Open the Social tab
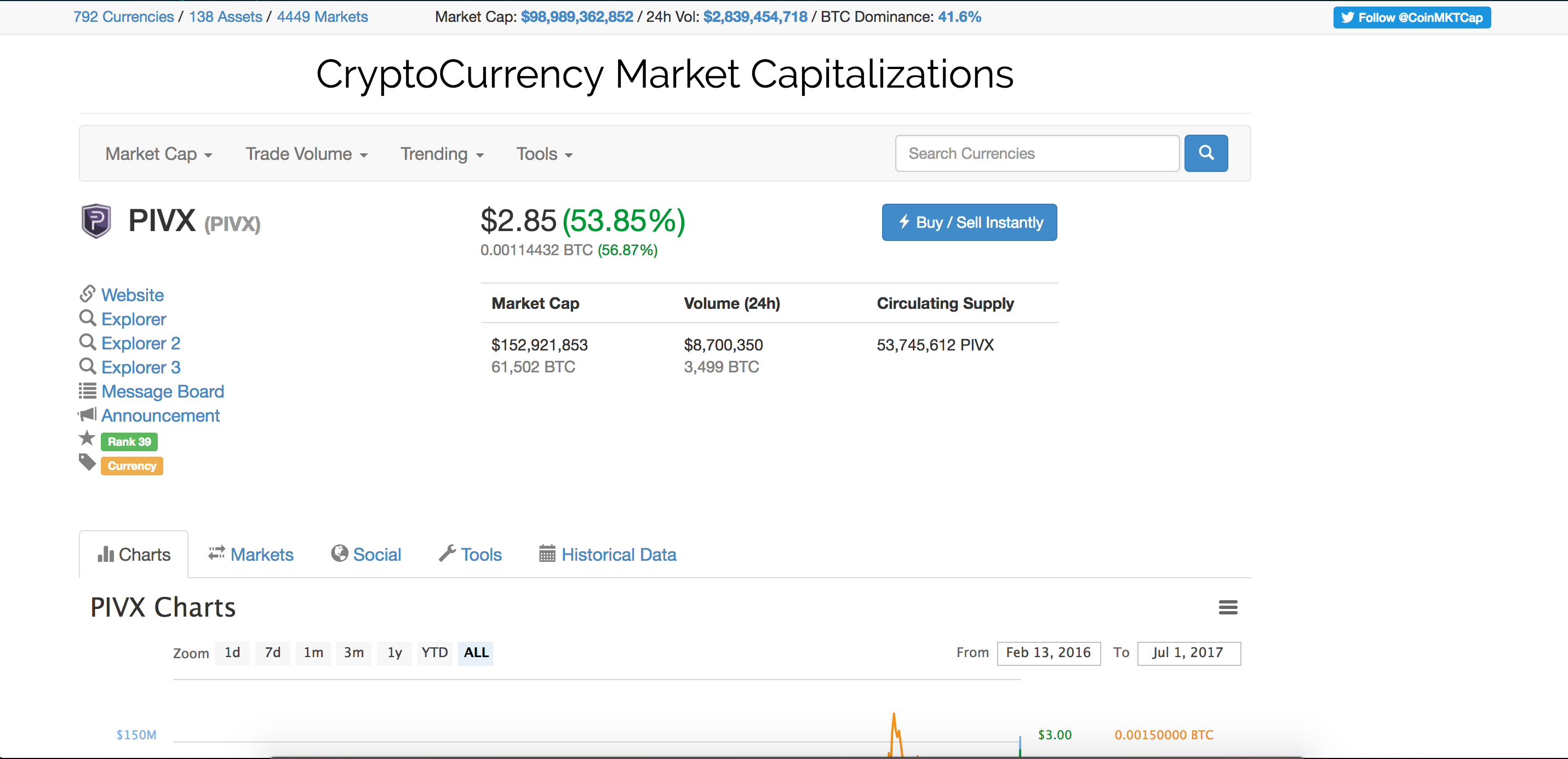Image resolution: width=1568 pixels, height=759 pixels. [367, 555]
